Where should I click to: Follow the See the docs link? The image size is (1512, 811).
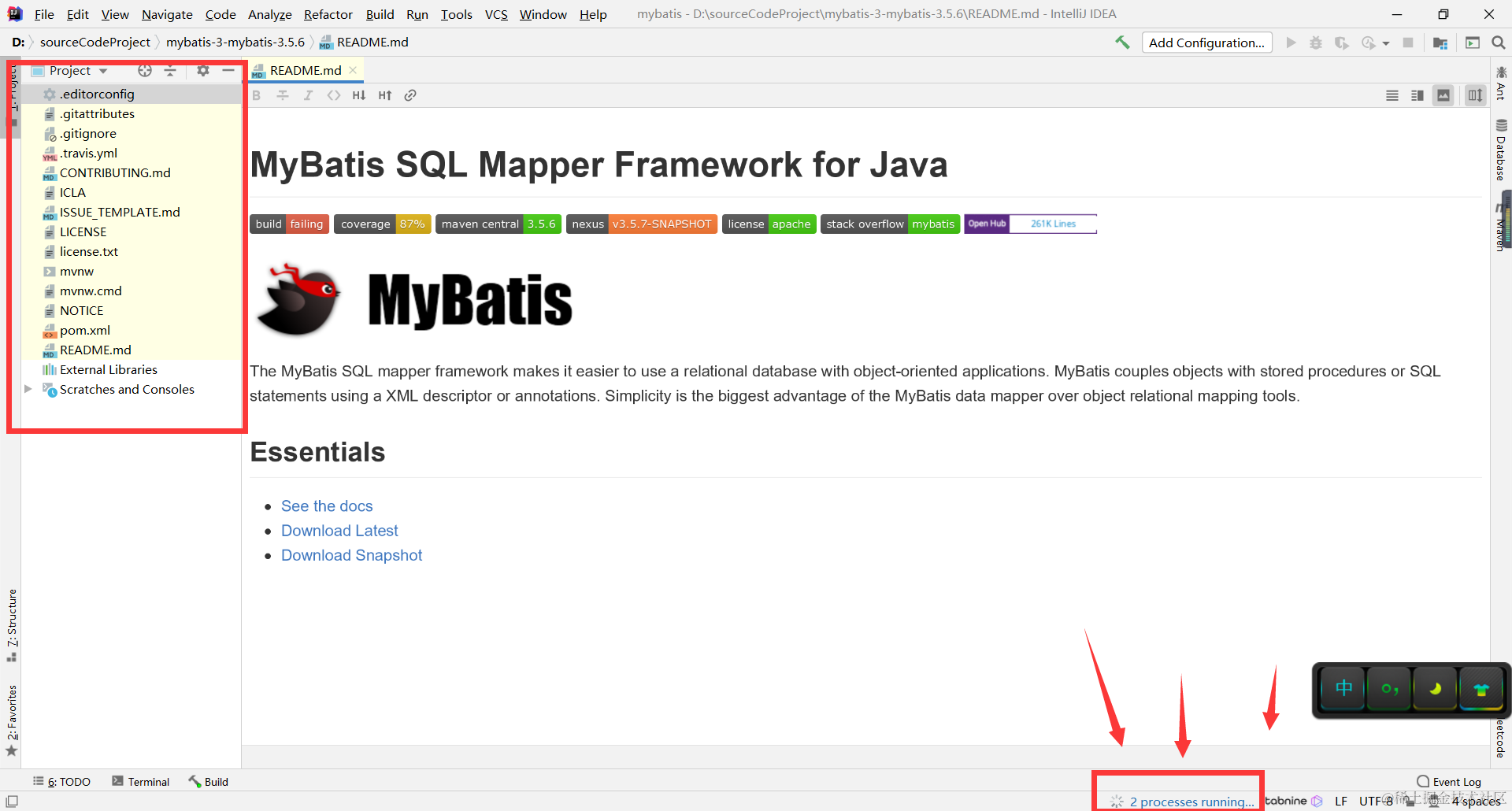[327, 505]
